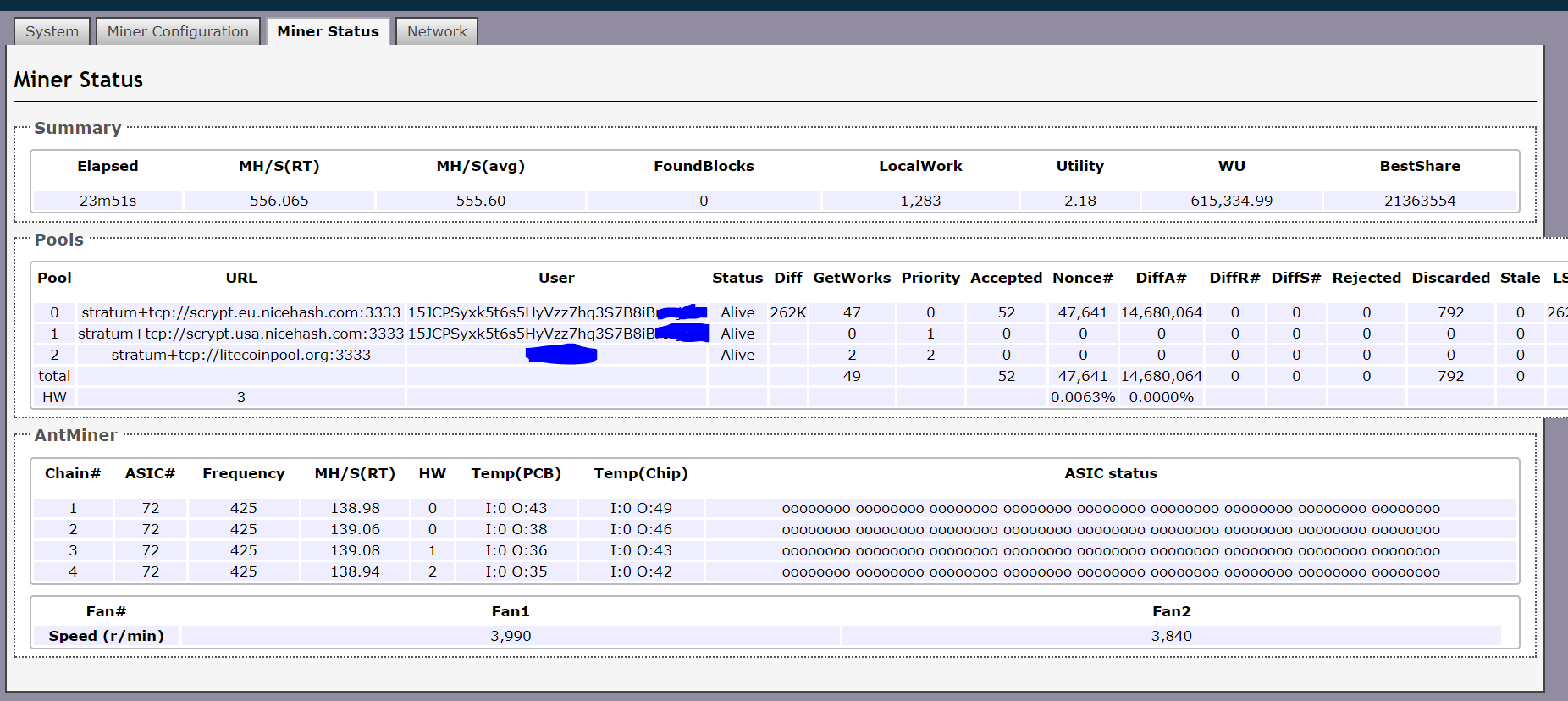Click the Fan1 speed value 3,990

click(511, 636)
